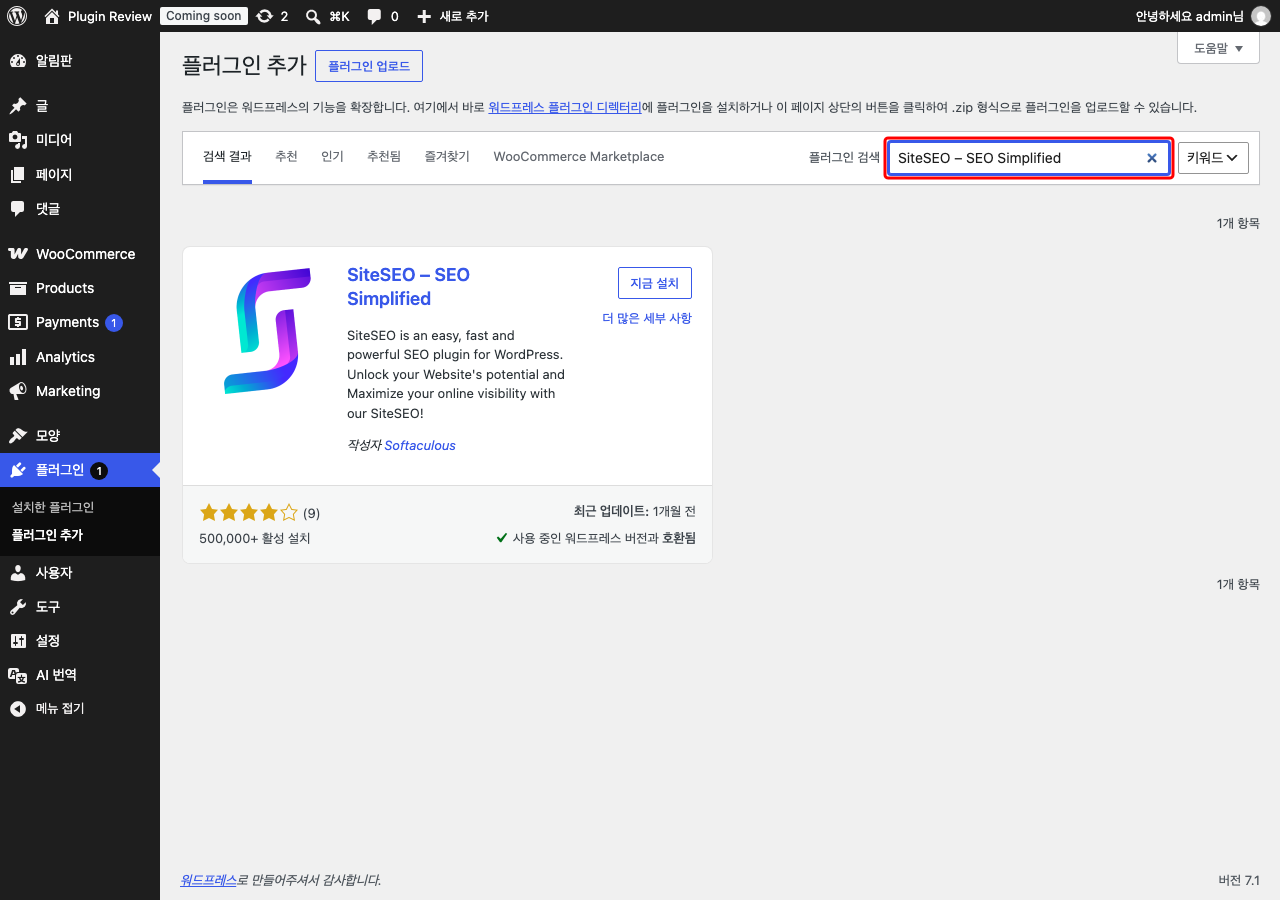Expand the 도움말 help panel
The image size is (1280, 900).
coord(1218,48)
